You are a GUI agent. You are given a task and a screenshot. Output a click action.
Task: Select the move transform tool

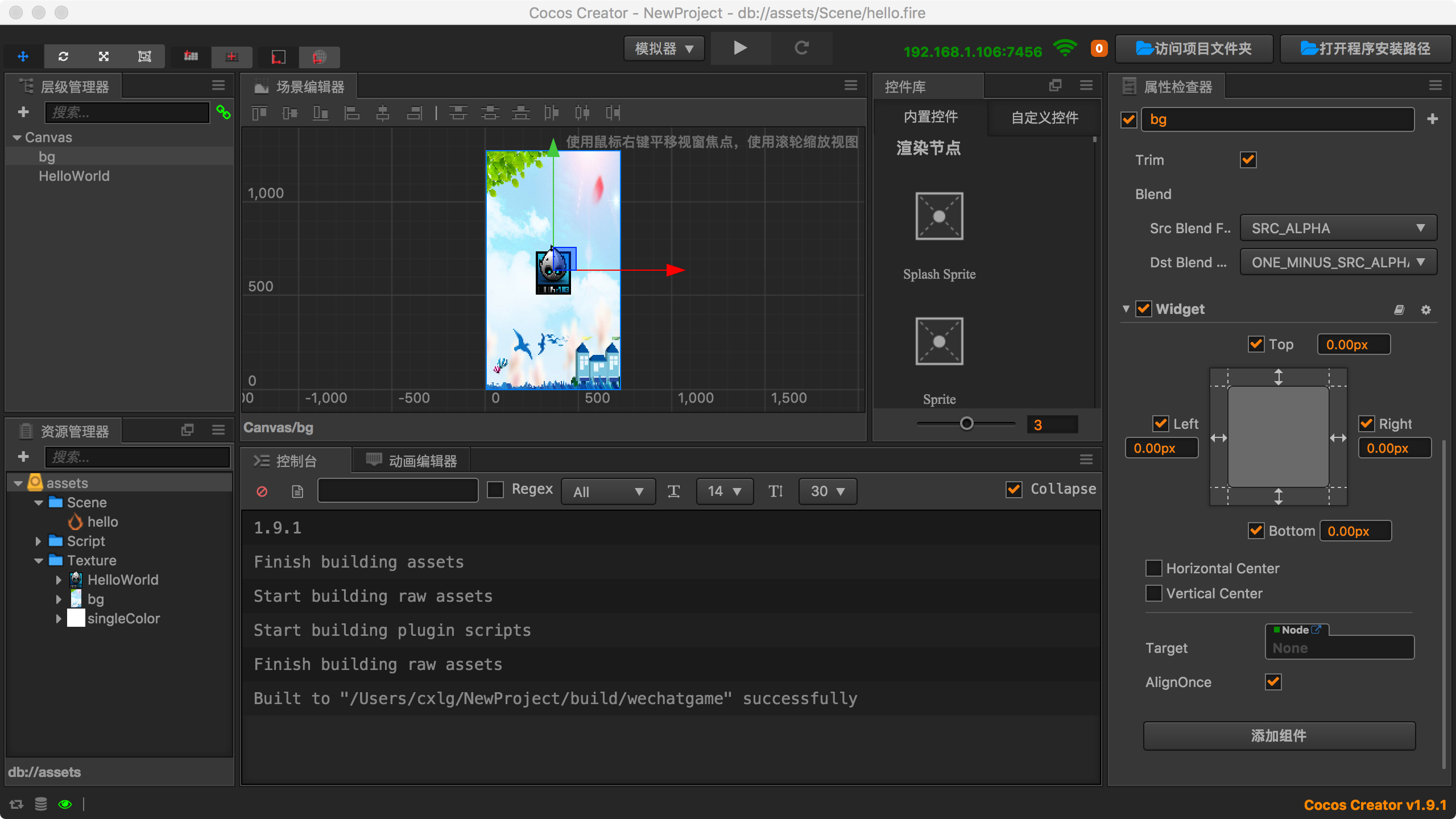(23, 56)
